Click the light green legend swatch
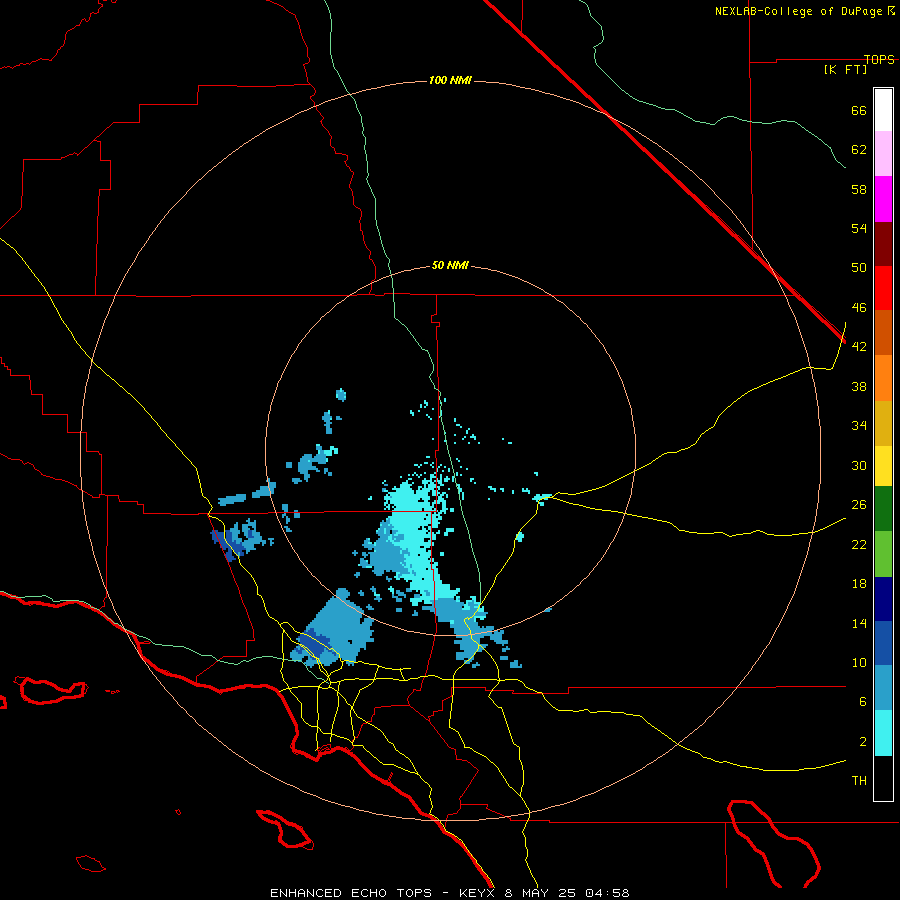Image resolution: width=900 pixels, height=900 pixels. [883, 553]
